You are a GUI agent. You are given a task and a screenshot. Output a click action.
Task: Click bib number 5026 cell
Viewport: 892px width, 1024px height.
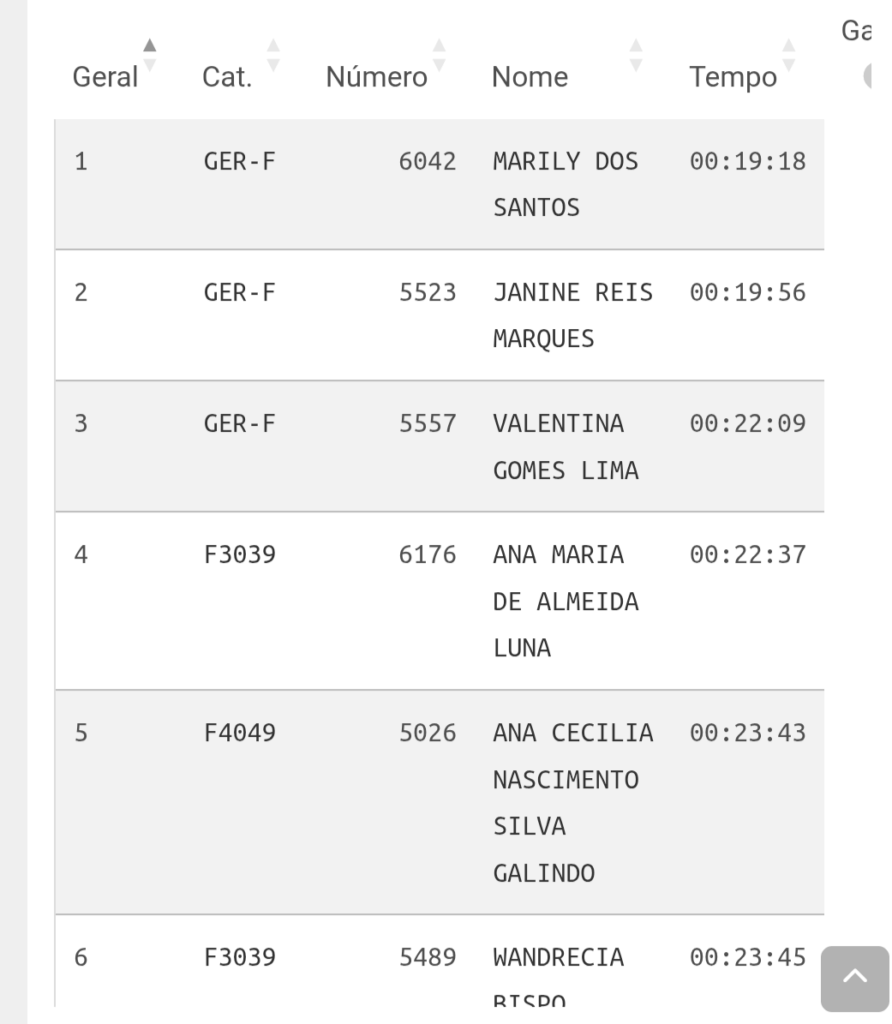click(x=427, y=733)
